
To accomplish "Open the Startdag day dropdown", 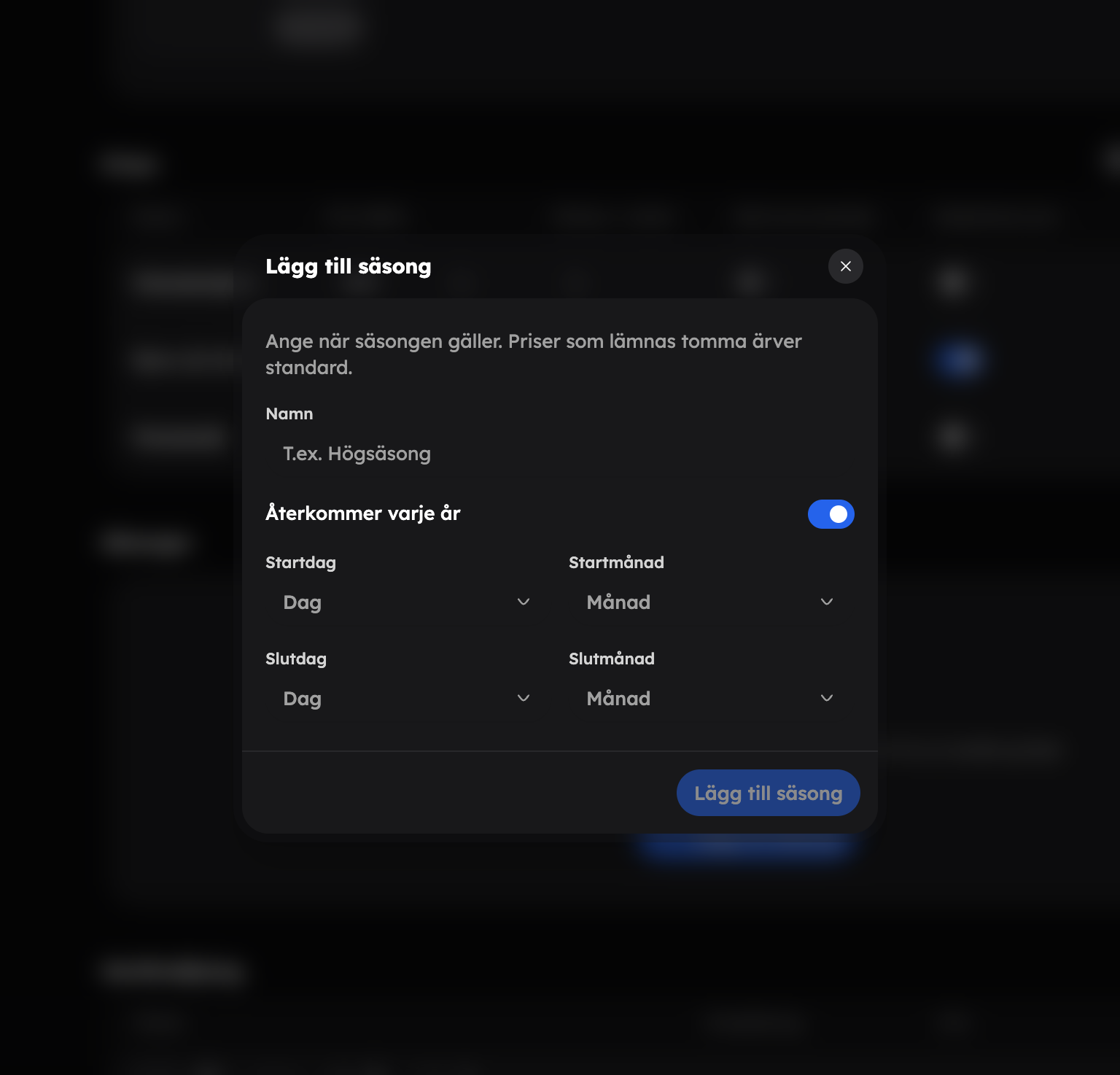I will coord(407,602).
